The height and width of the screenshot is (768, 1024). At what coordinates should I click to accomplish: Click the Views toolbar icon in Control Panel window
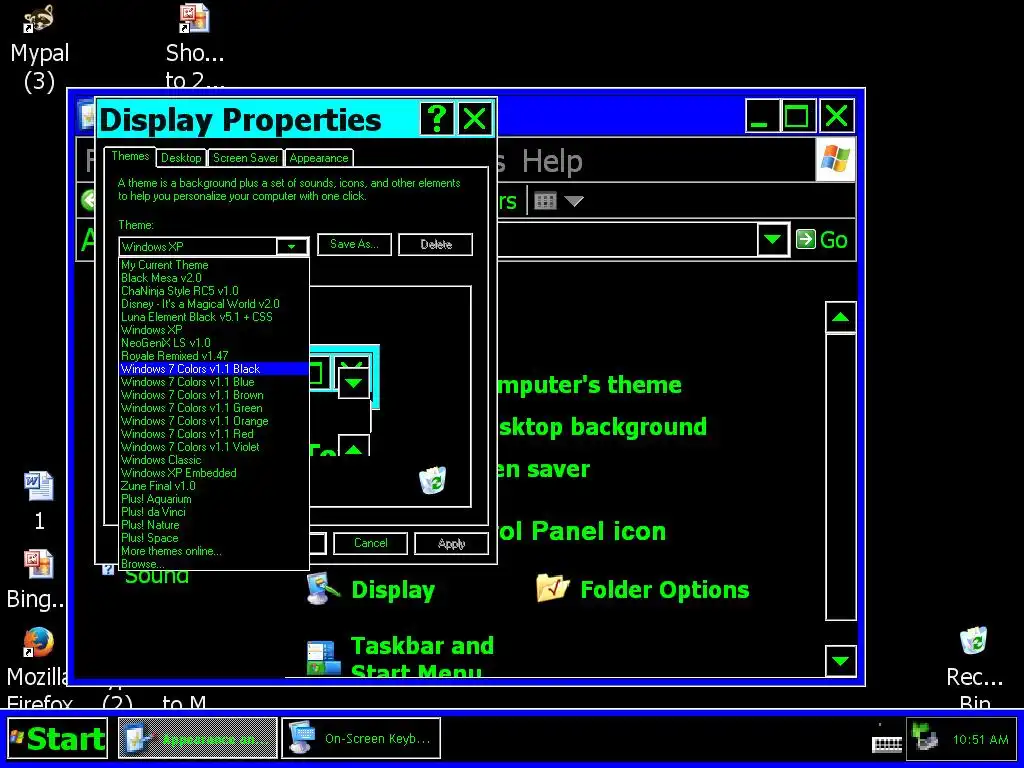(x=545, y=200)
